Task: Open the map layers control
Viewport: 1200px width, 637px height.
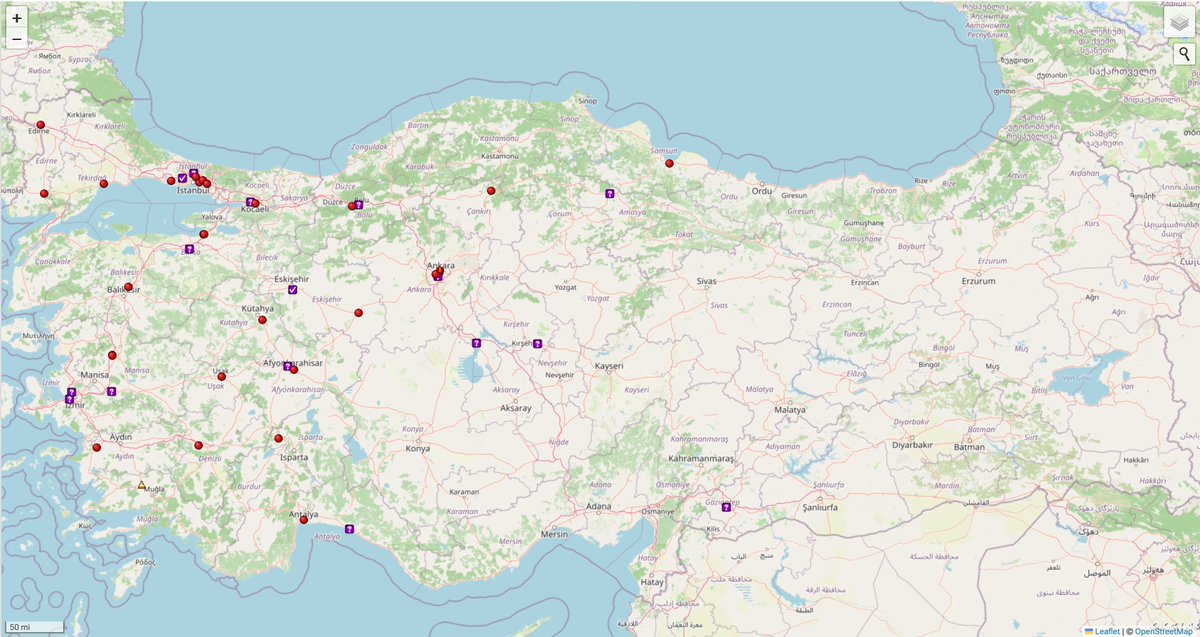Action: click(x=1179, y=22)
